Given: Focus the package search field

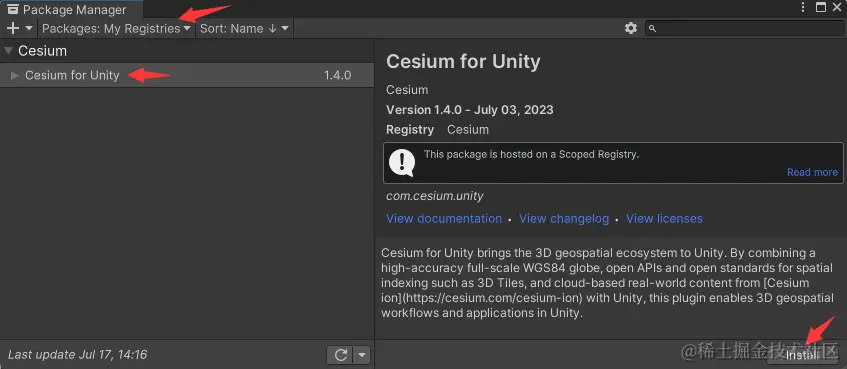Looking at the screenshot, I should (x=744, y=28).
